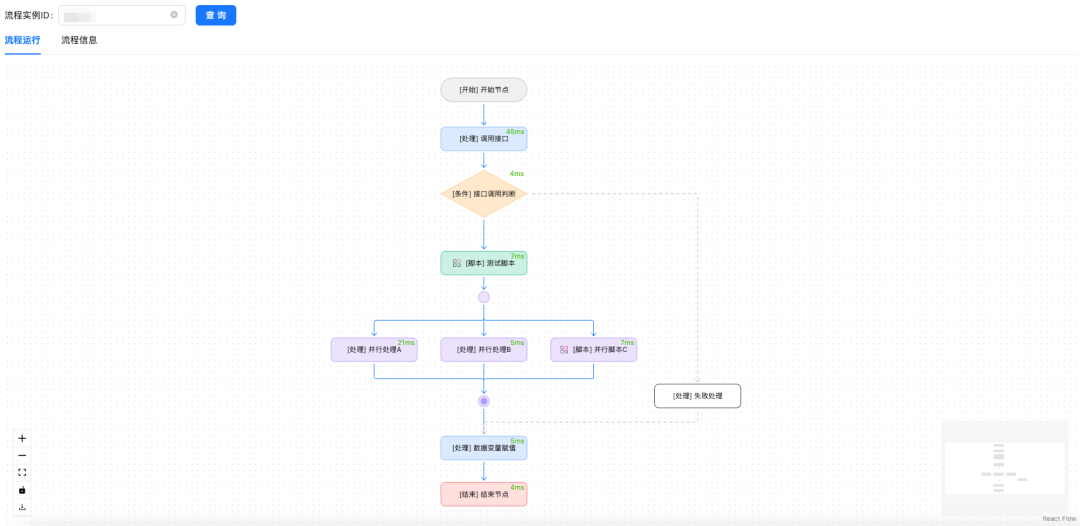Image resolution: width=1080 pixels, height=526 pixels.
Task: Select the [处理] 数据变量赋值 node
Action: pyautogui.click(x=484, y=448)
